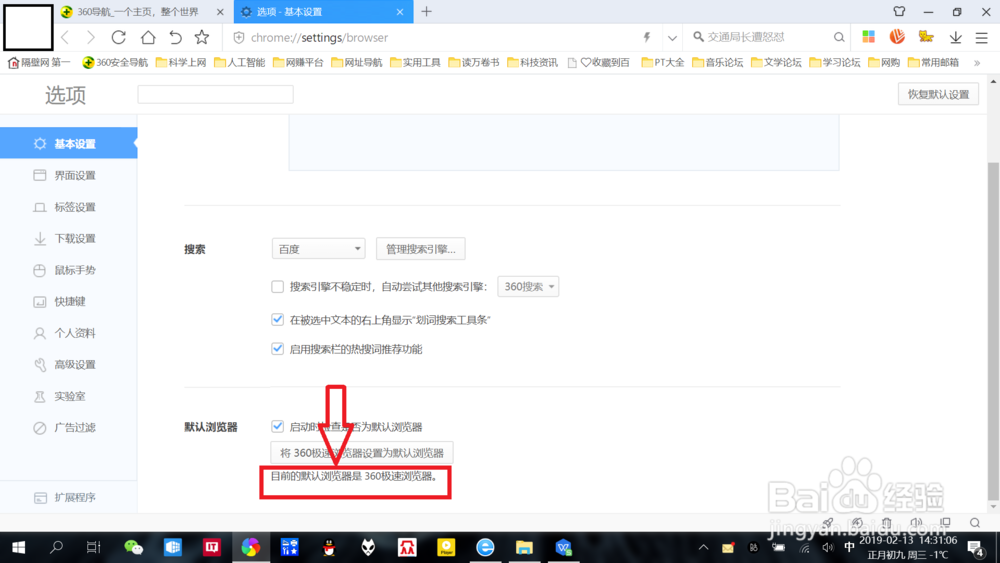1000x563 pixels.
Task: Select 基本设置 in the sidebar
Action: (x=68, y=143)
